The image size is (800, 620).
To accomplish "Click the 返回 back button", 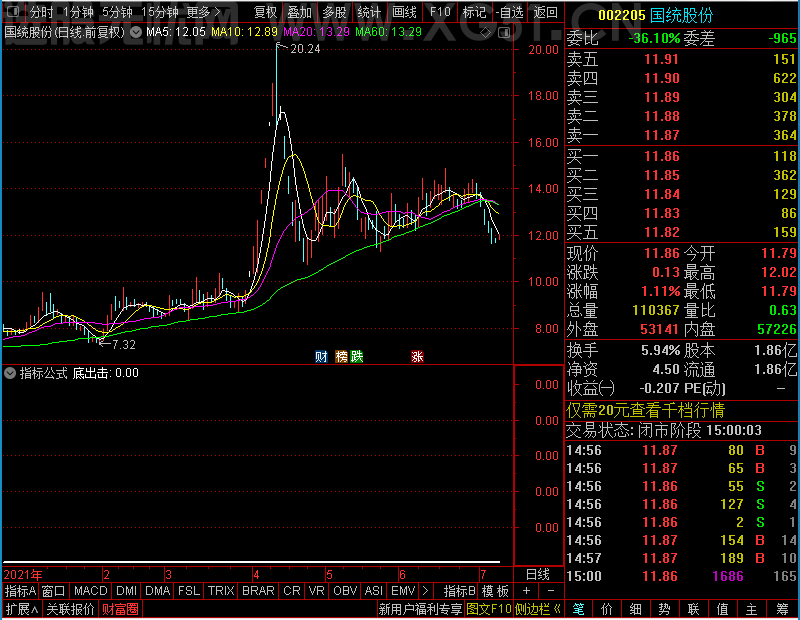I will 545,12.
